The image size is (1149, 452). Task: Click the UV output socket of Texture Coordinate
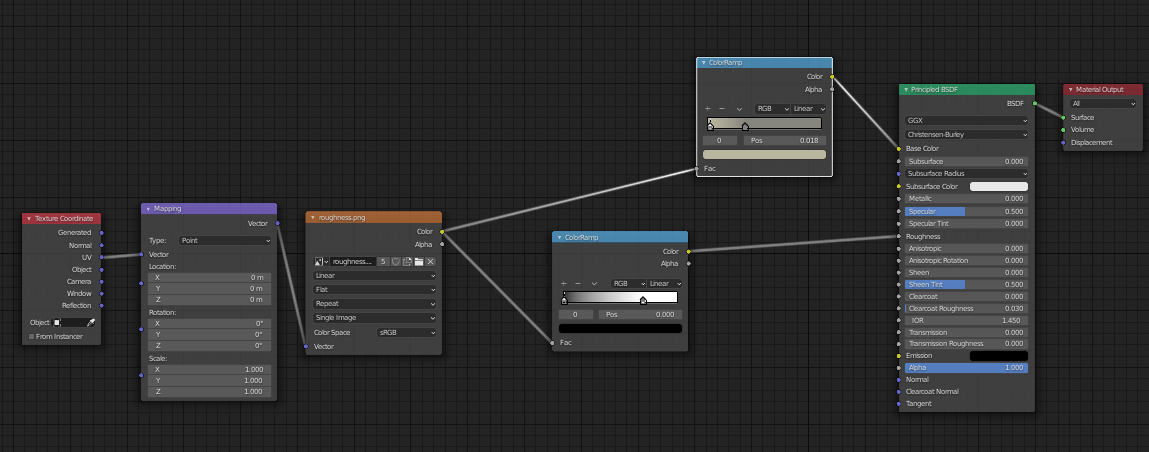pyautogui.click(x=101, y=257)
